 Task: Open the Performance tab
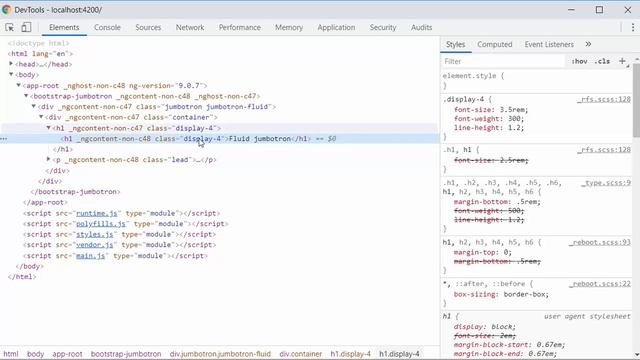click(x=240, y=27)
